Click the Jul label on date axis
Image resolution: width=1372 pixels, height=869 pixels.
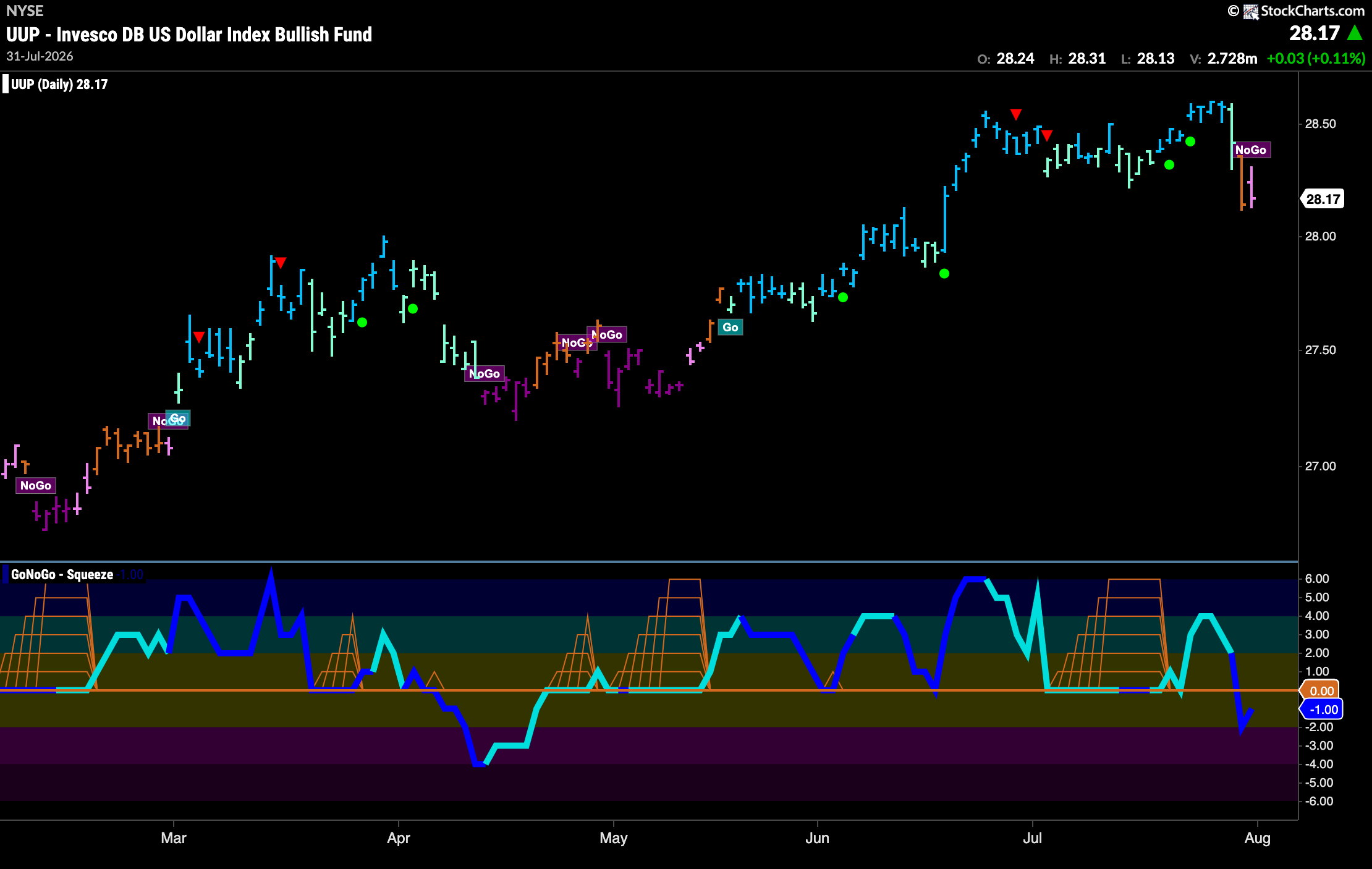coord(1033,837)
